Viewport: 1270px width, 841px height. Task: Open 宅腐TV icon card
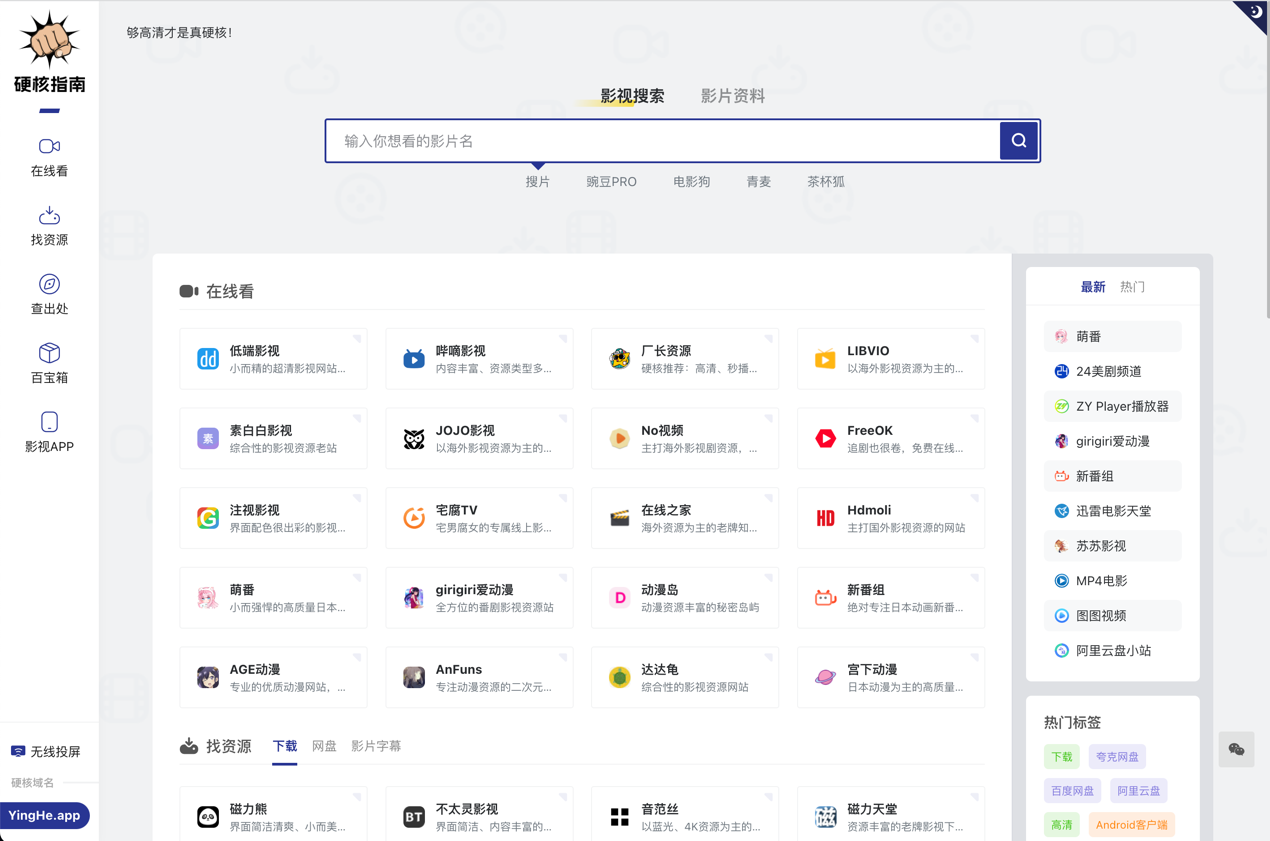tap(479, 518)
